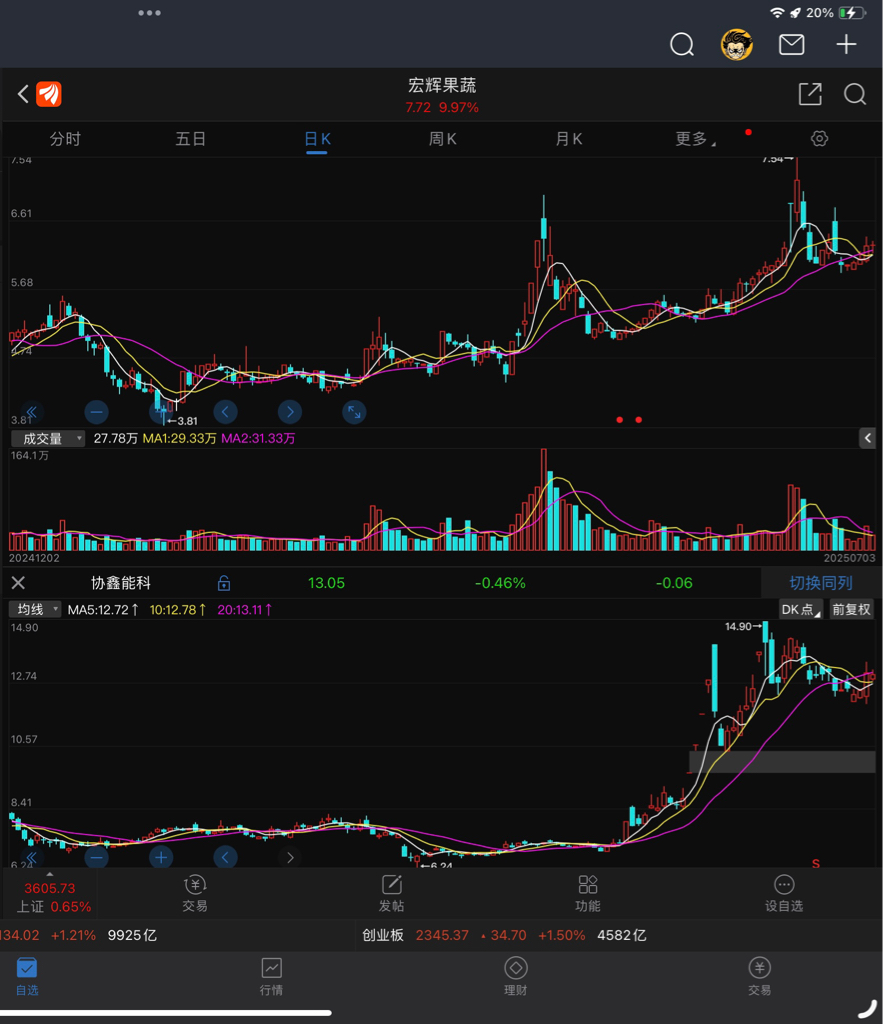Share chart via export icon
The height and width of the screenshot is (1024, 883).
(810, 94)
